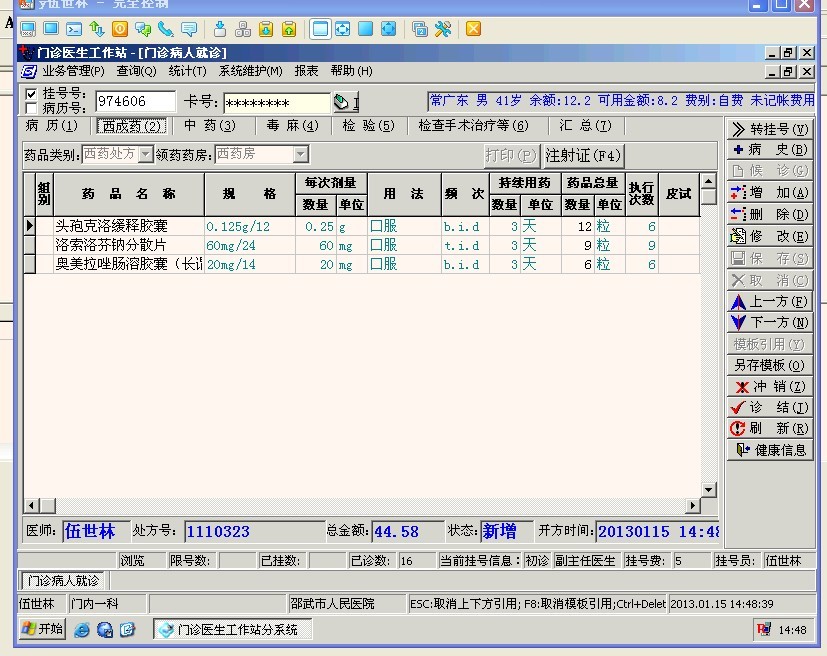
Task: Open the Windows 开始 start button
Action: pyautogui.click(x=43, y=629)
